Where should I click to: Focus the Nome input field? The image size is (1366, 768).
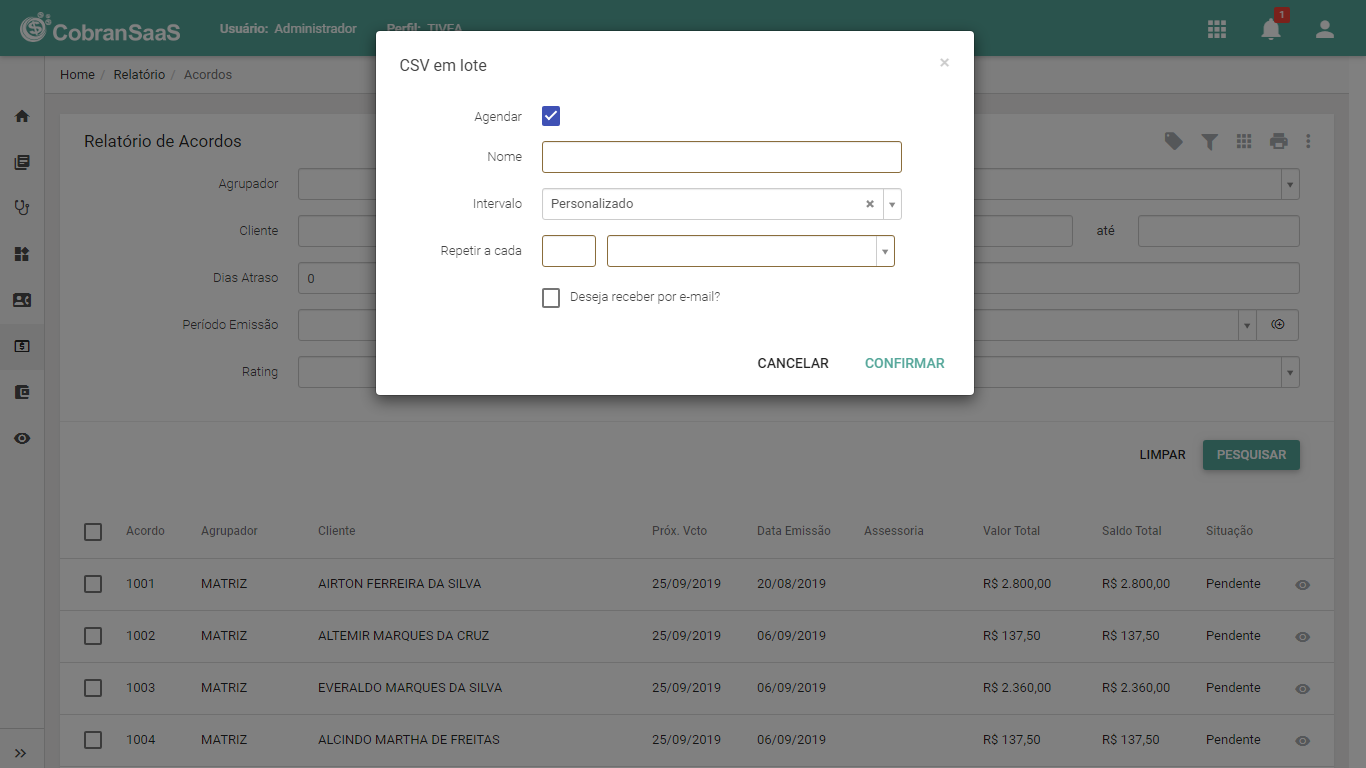pyautogui.click(x=722, y=157)
